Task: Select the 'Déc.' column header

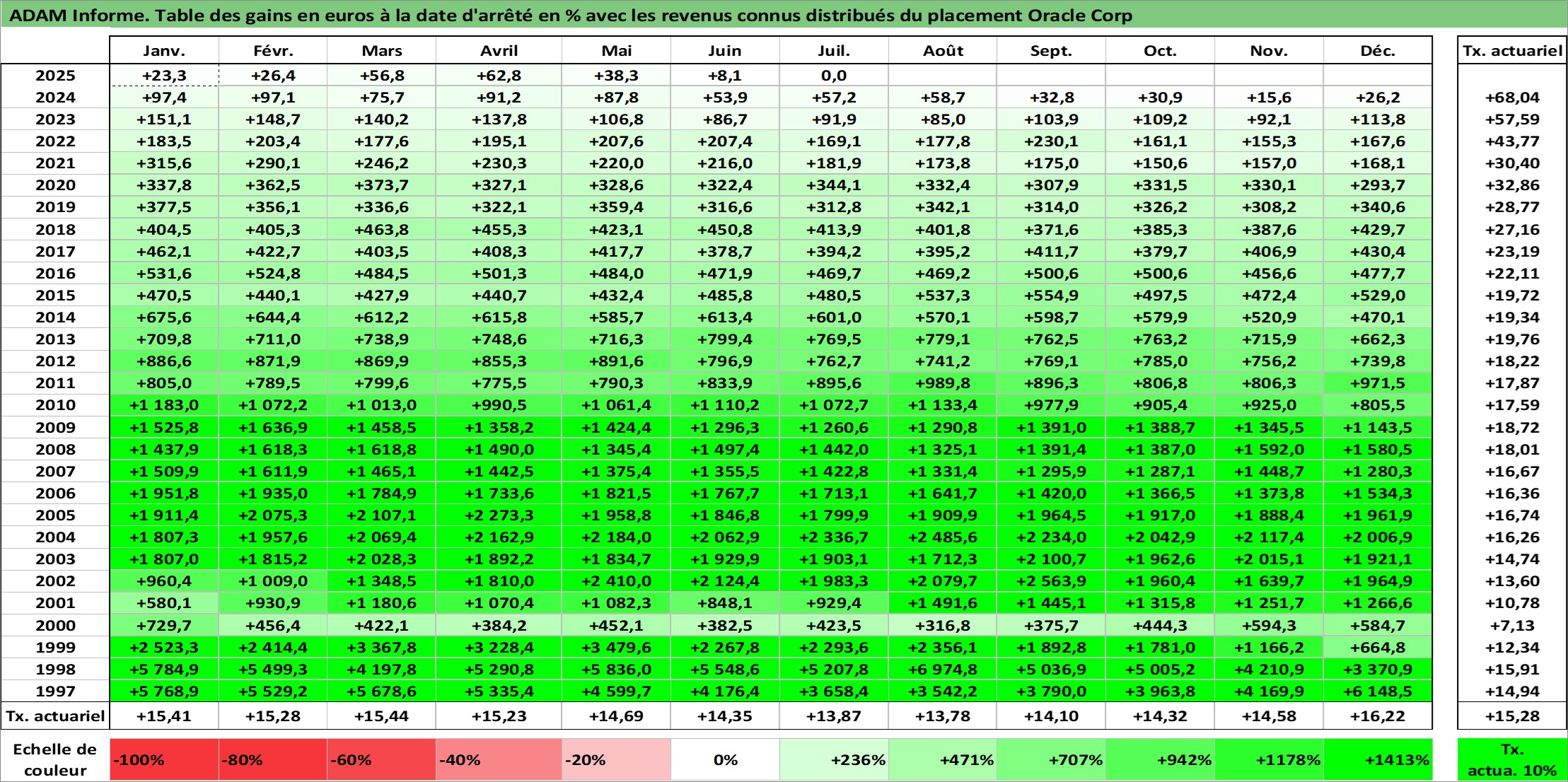Action: 1378,50
